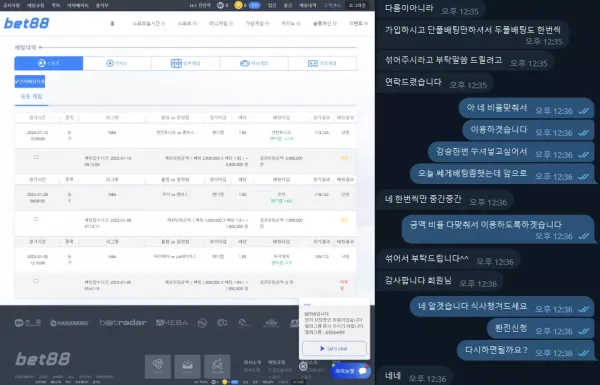The image size is (600, 385).
Task: Click the bet88 logo in the header
Action: [x=26, y=23]
